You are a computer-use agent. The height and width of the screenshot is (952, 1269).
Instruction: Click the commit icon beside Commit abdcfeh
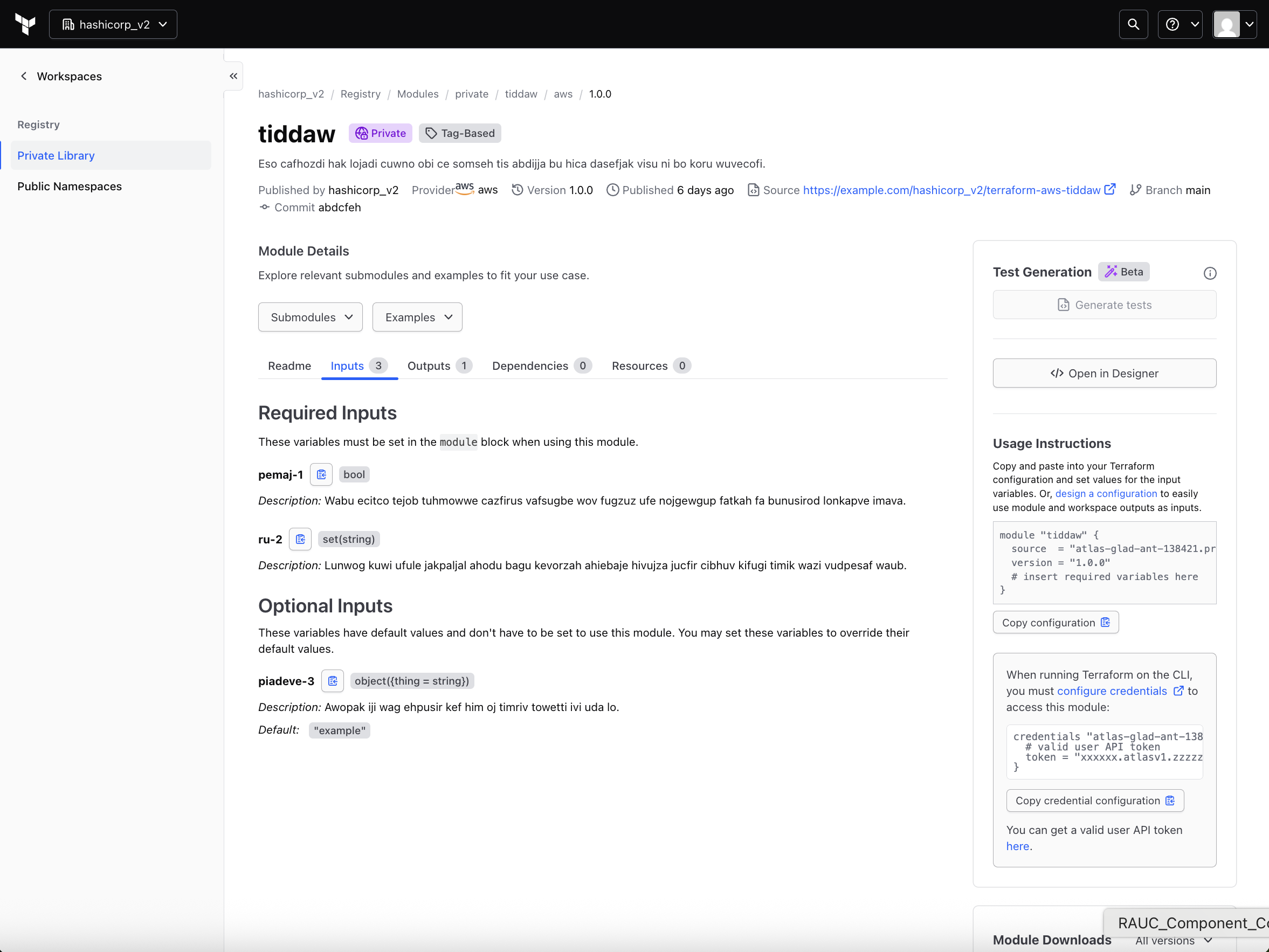[x=265, y=207]
